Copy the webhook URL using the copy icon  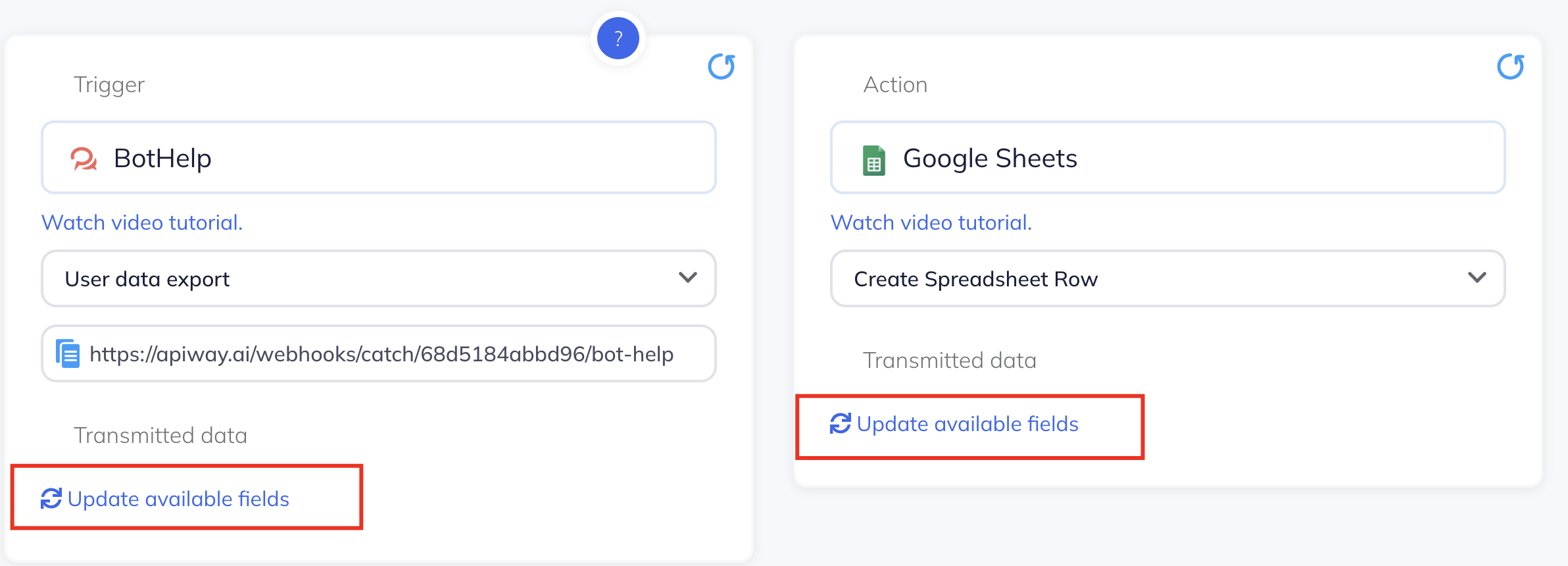68,353
